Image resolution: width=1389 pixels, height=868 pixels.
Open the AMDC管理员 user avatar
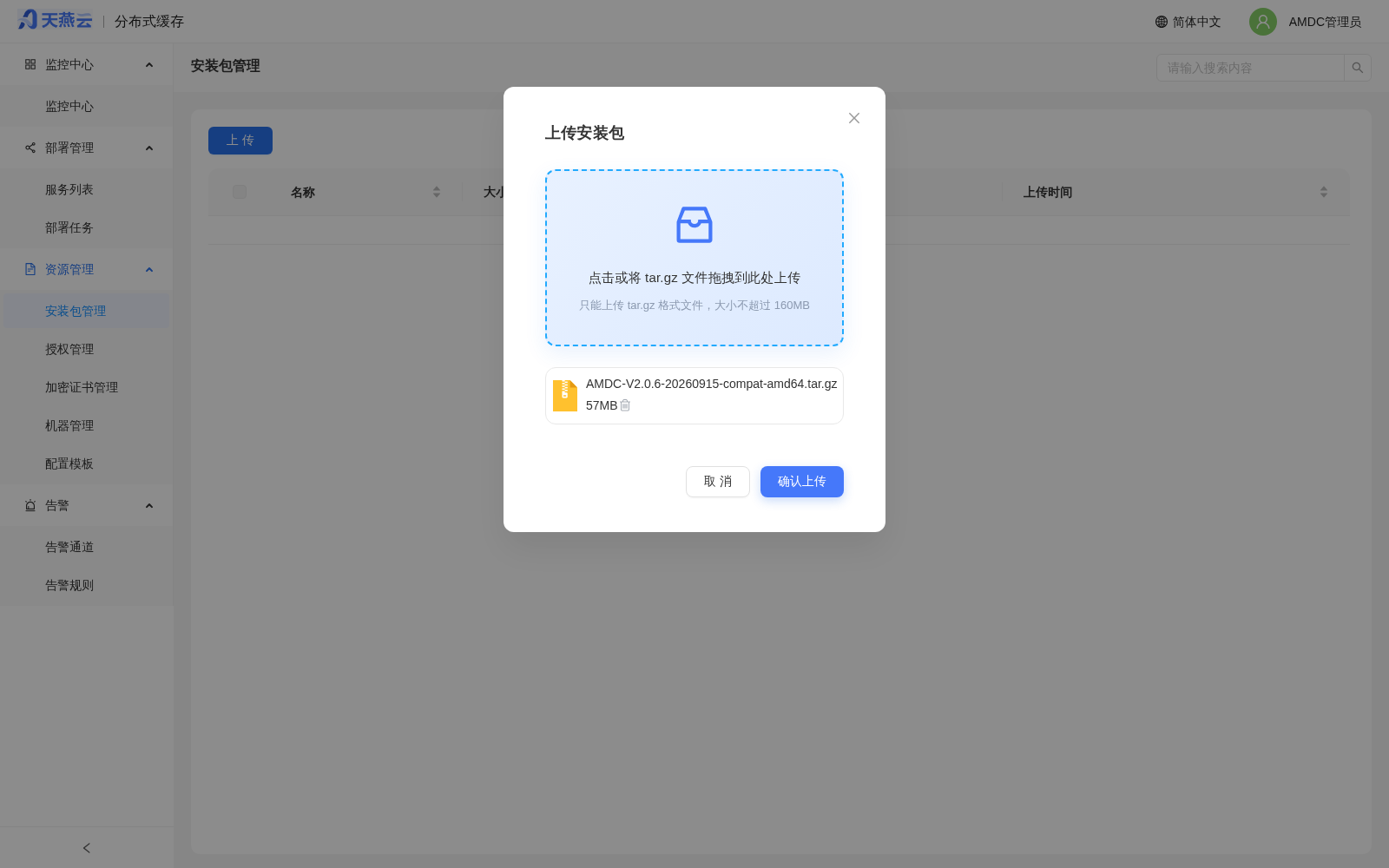click(1263, 22)
